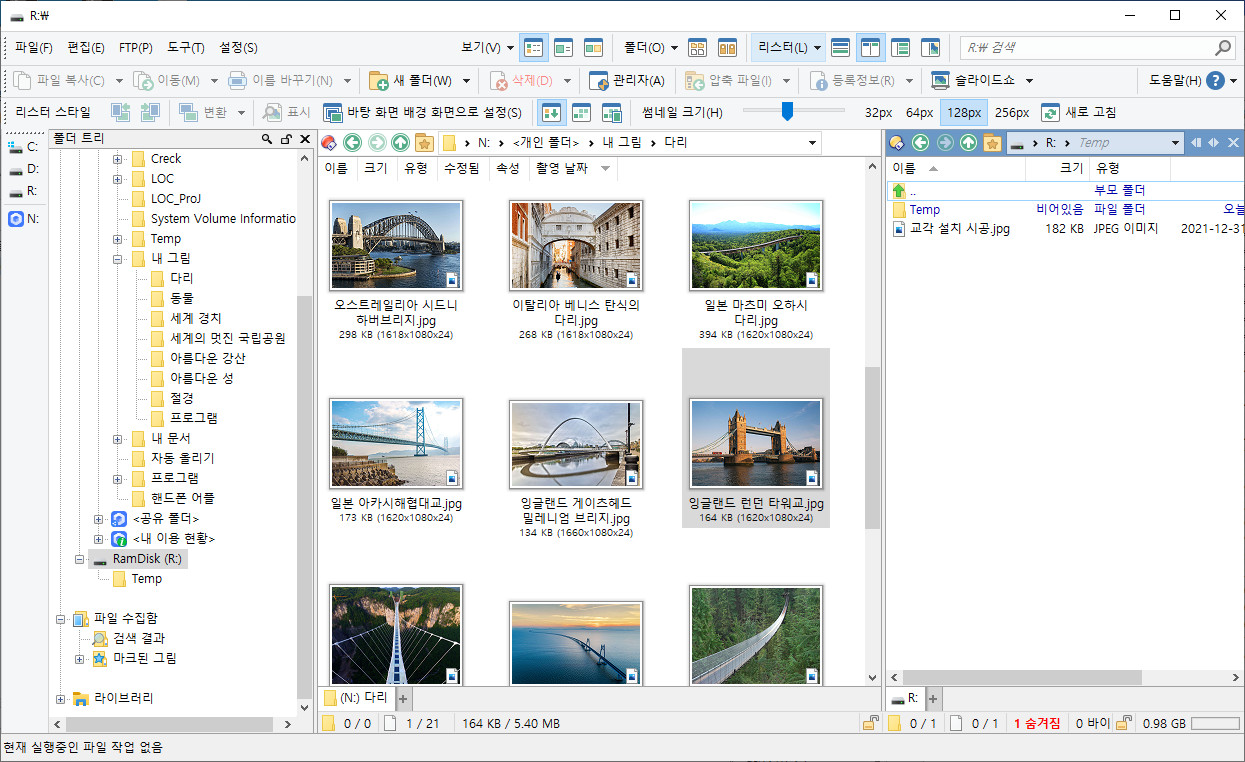Viewport: 1245px width, 762px height.
Task: Open the help question mark icon
Action: click(1216, 80)
